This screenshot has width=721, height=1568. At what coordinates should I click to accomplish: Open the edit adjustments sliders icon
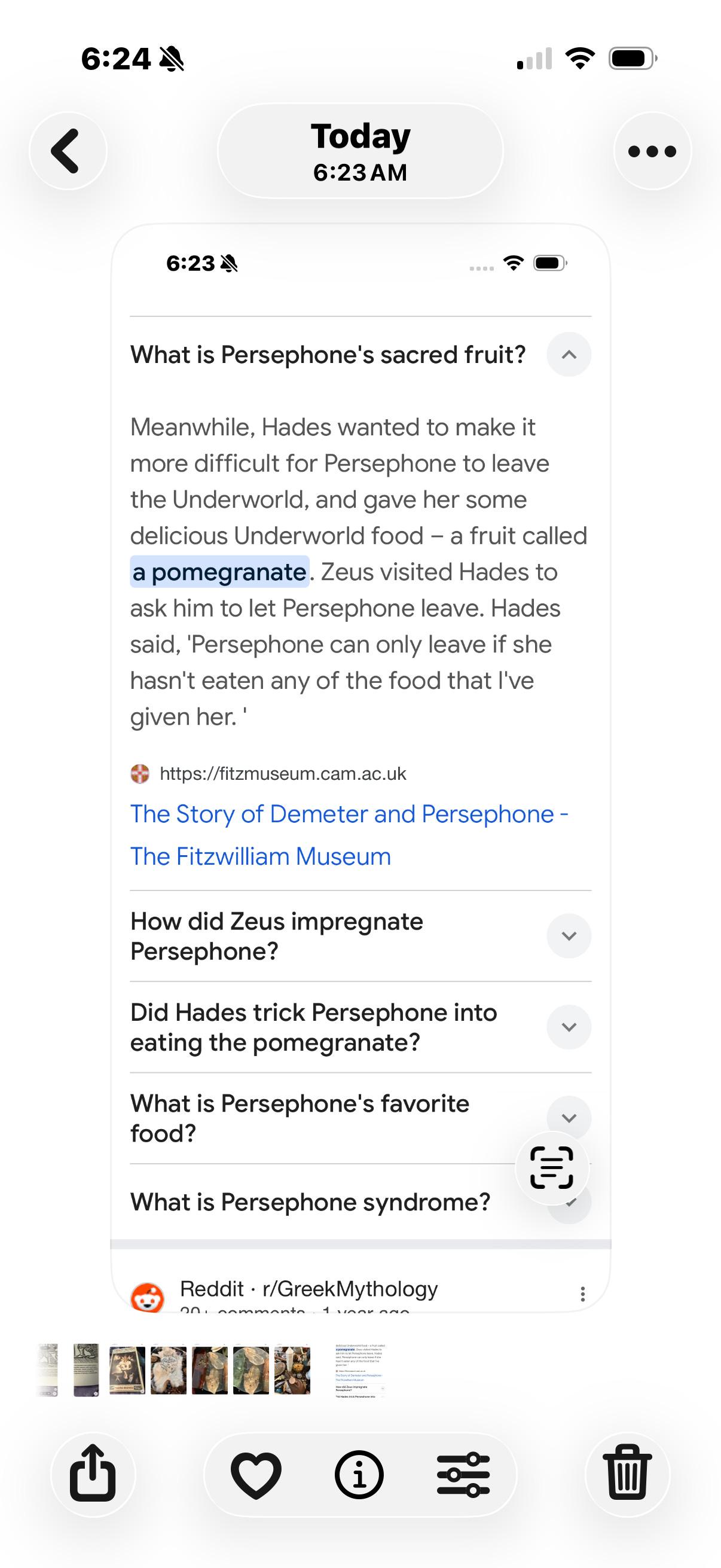(x=463, y=1475)
